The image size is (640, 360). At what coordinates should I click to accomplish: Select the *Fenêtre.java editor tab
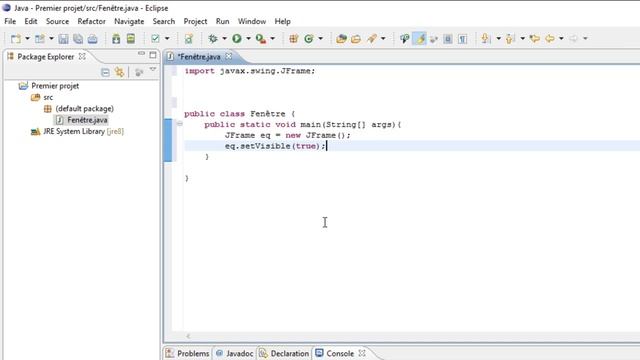199,57
